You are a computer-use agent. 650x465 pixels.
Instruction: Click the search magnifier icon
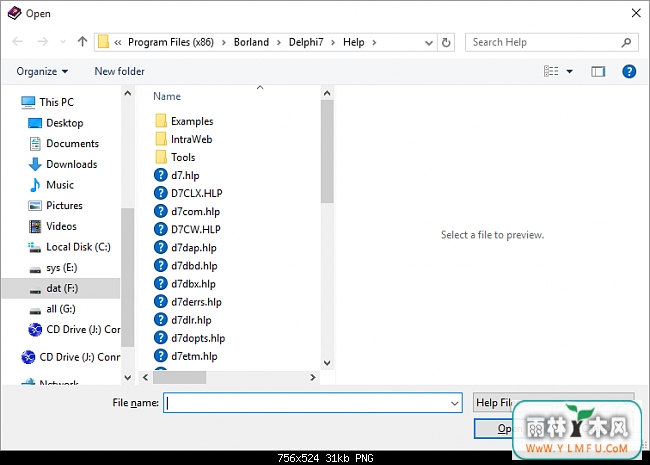tap(626, 42)
